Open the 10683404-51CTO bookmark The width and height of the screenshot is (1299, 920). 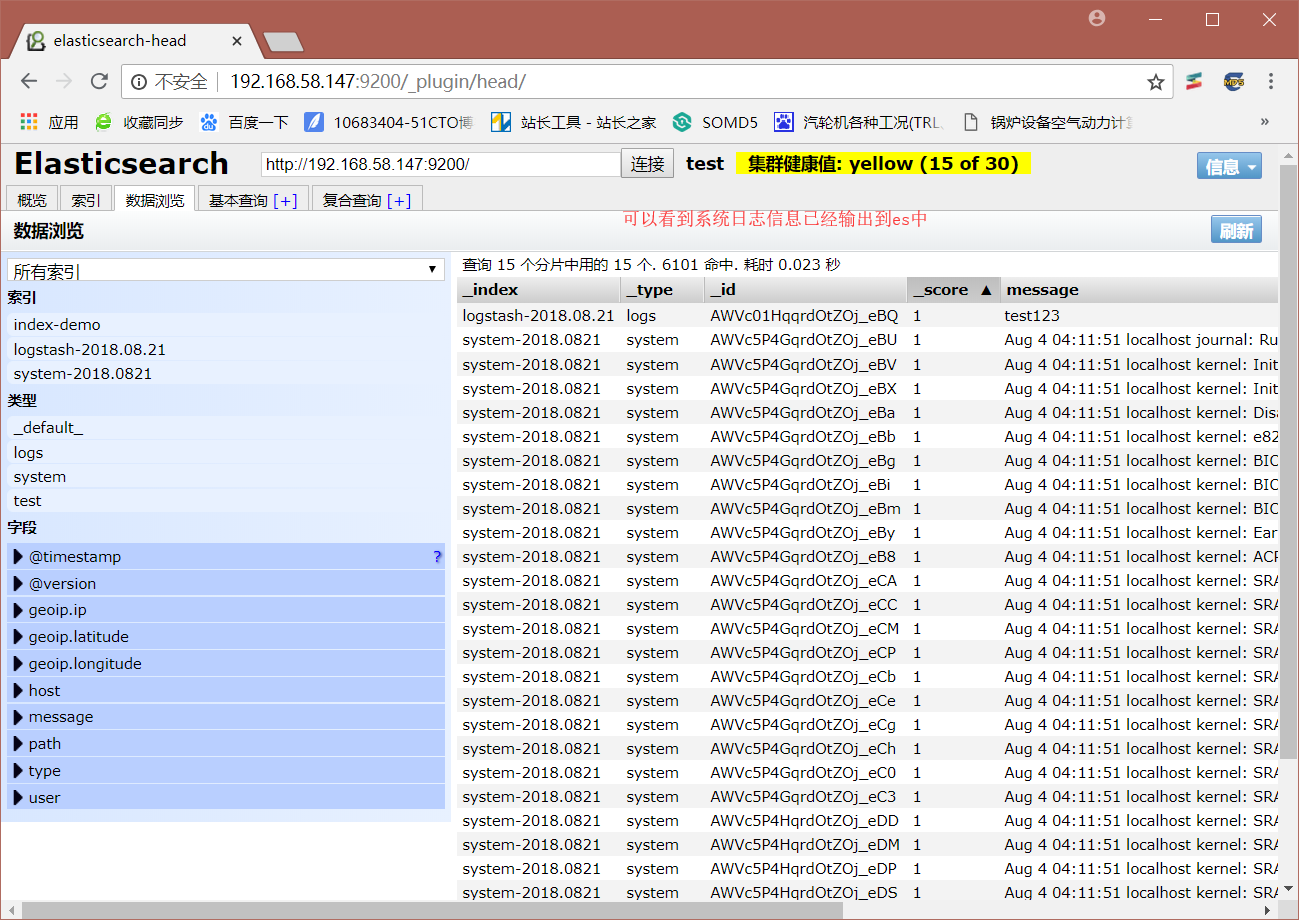click(388, 122)
